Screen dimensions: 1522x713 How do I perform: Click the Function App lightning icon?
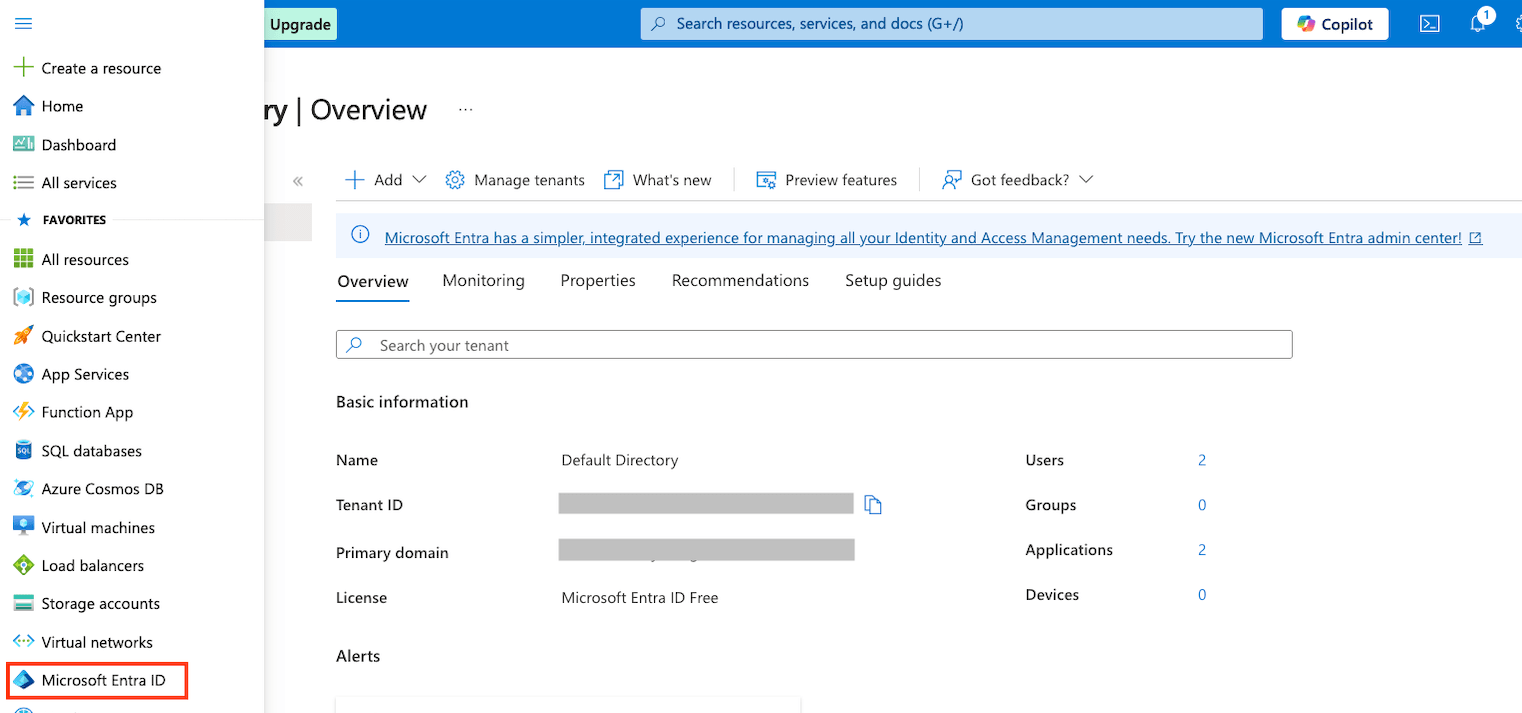23,412
